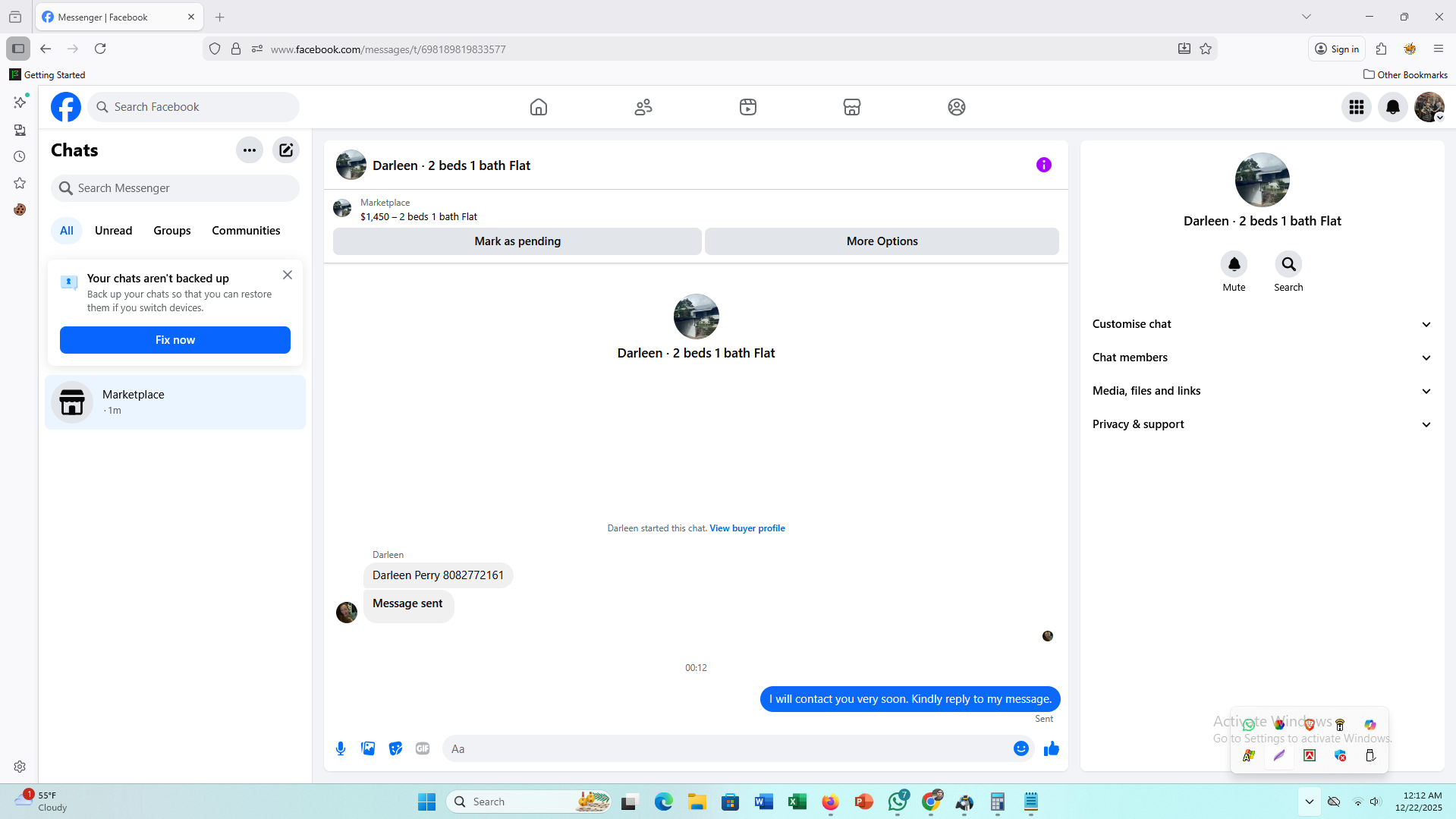
Task: Click More Options button
Action: 882,241
